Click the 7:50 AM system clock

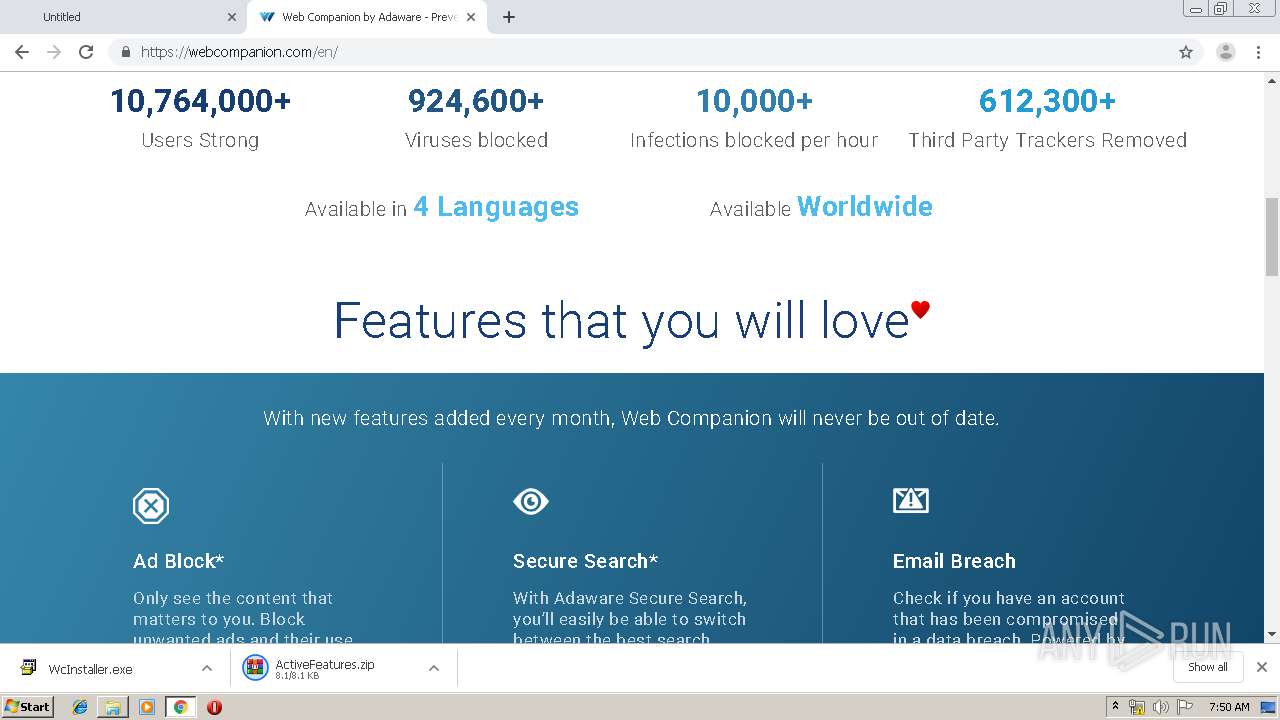[x=1229, y=707]
